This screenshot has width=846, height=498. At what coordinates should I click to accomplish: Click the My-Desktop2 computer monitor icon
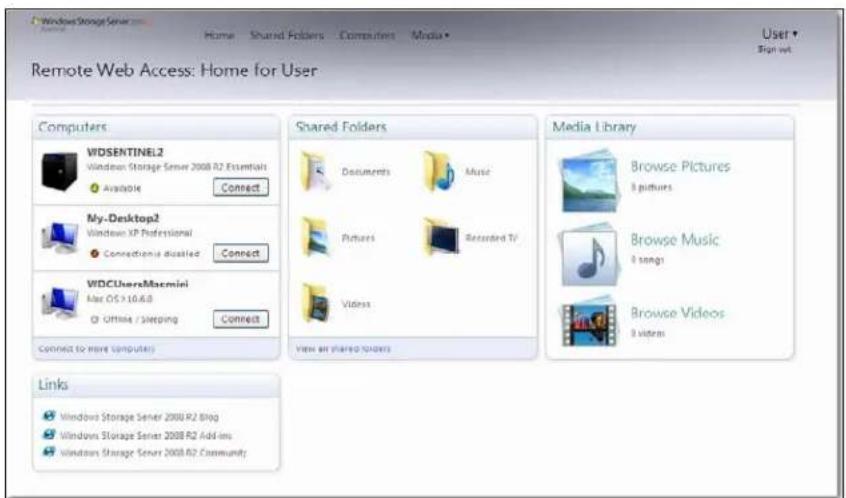(60, 237)
